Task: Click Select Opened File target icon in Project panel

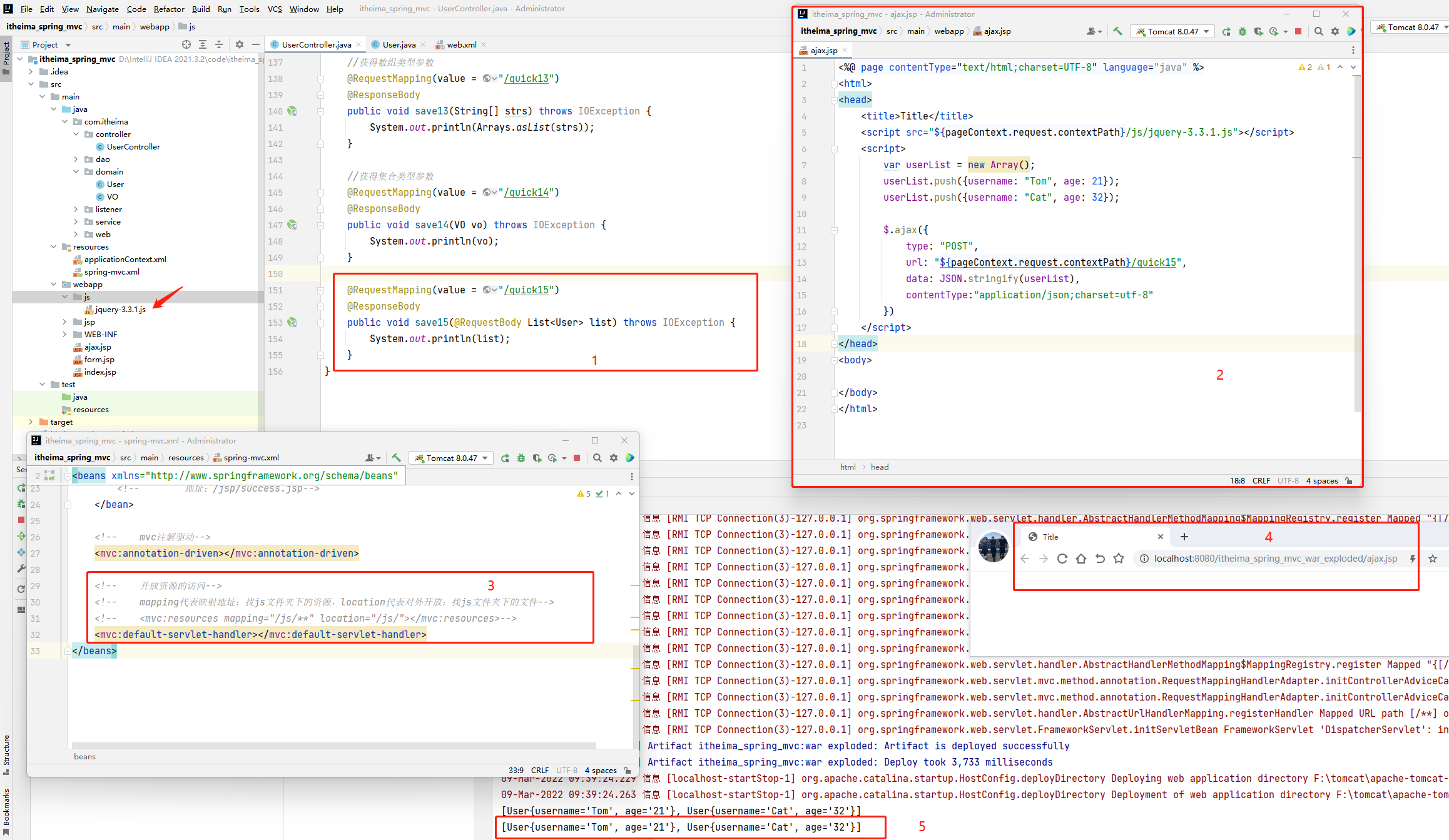Action: (186, 44)
